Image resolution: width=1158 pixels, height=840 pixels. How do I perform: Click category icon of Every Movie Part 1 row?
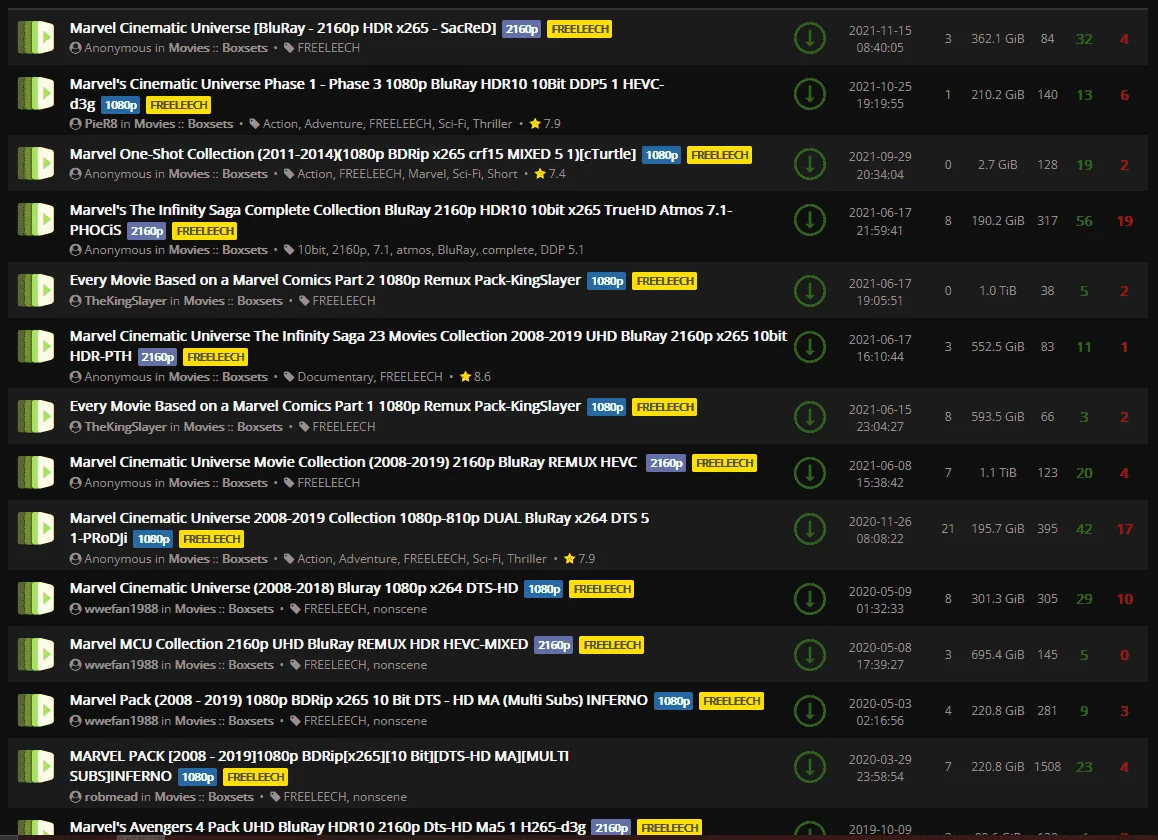(x=35, y=416)
